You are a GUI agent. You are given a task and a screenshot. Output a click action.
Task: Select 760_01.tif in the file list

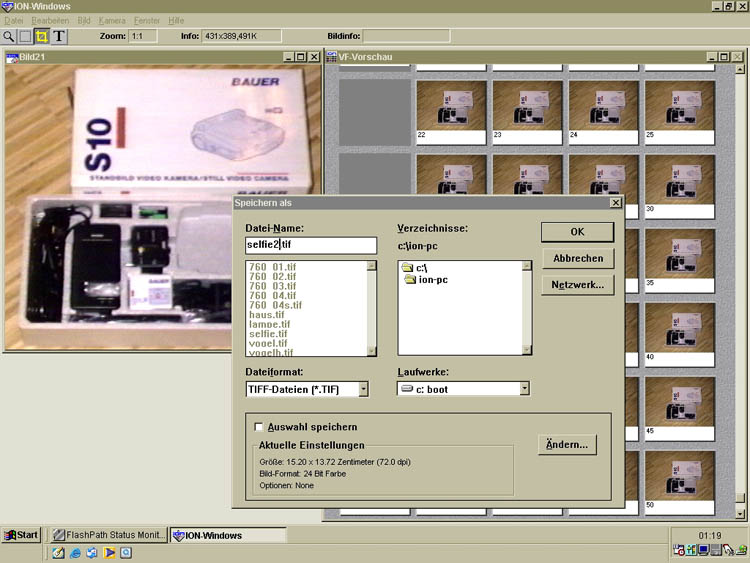(x=272, y=267)
